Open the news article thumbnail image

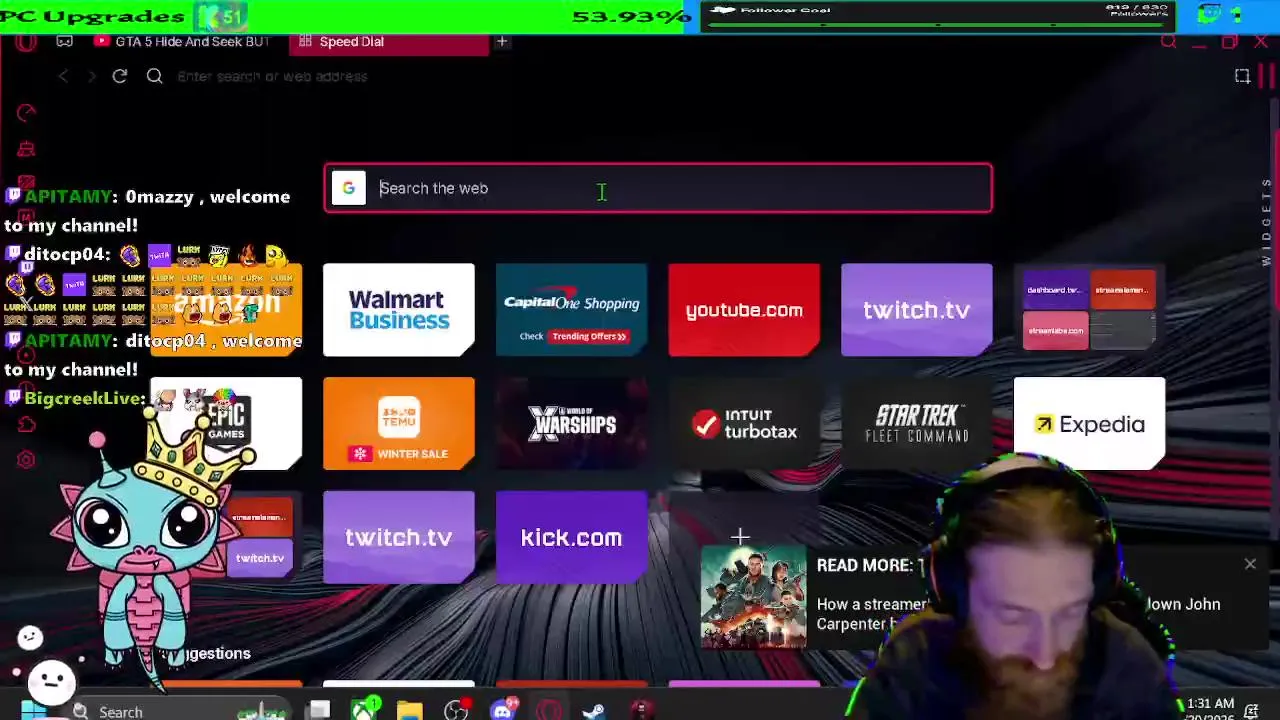click(753, 597)
